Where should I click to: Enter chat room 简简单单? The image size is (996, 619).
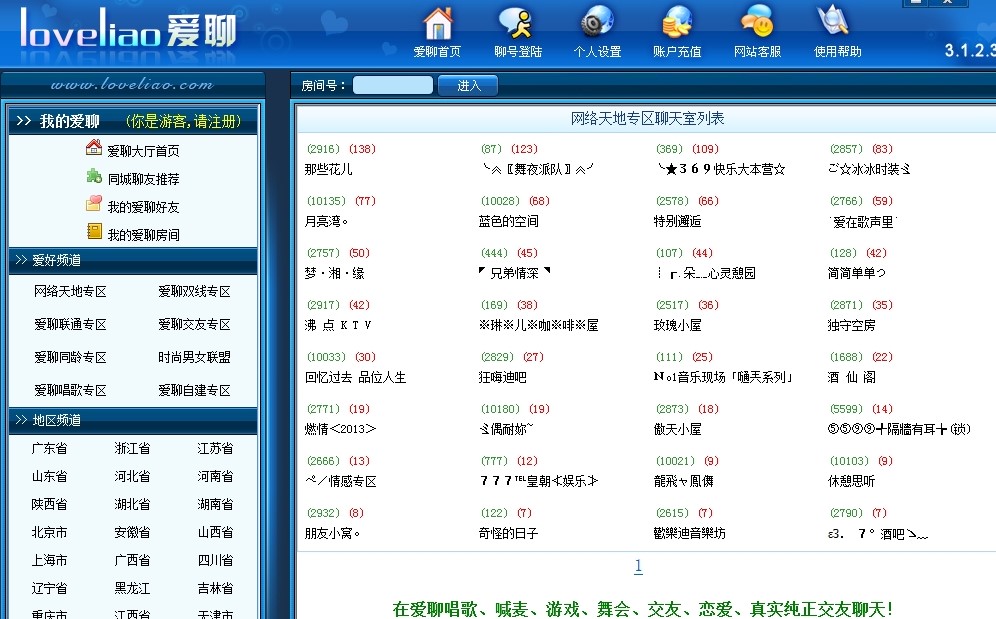[x=856, y=273]
